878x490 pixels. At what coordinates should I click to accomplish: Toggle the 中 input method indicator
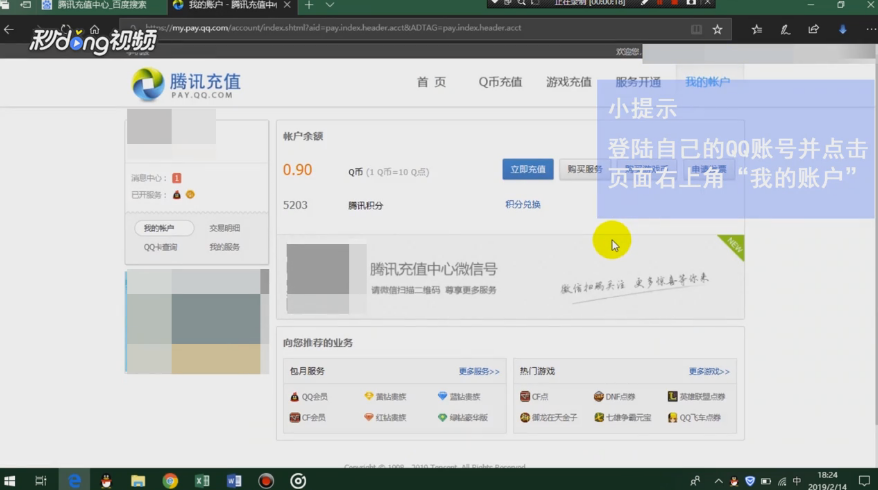click(797, 481)
